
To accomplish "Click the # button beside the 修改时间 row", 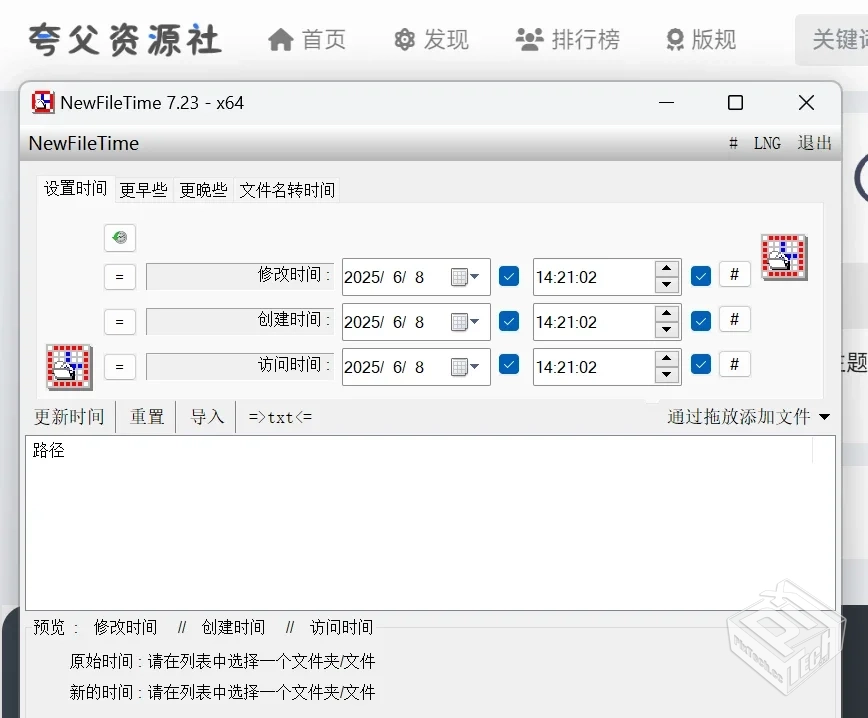I will 735,273.
